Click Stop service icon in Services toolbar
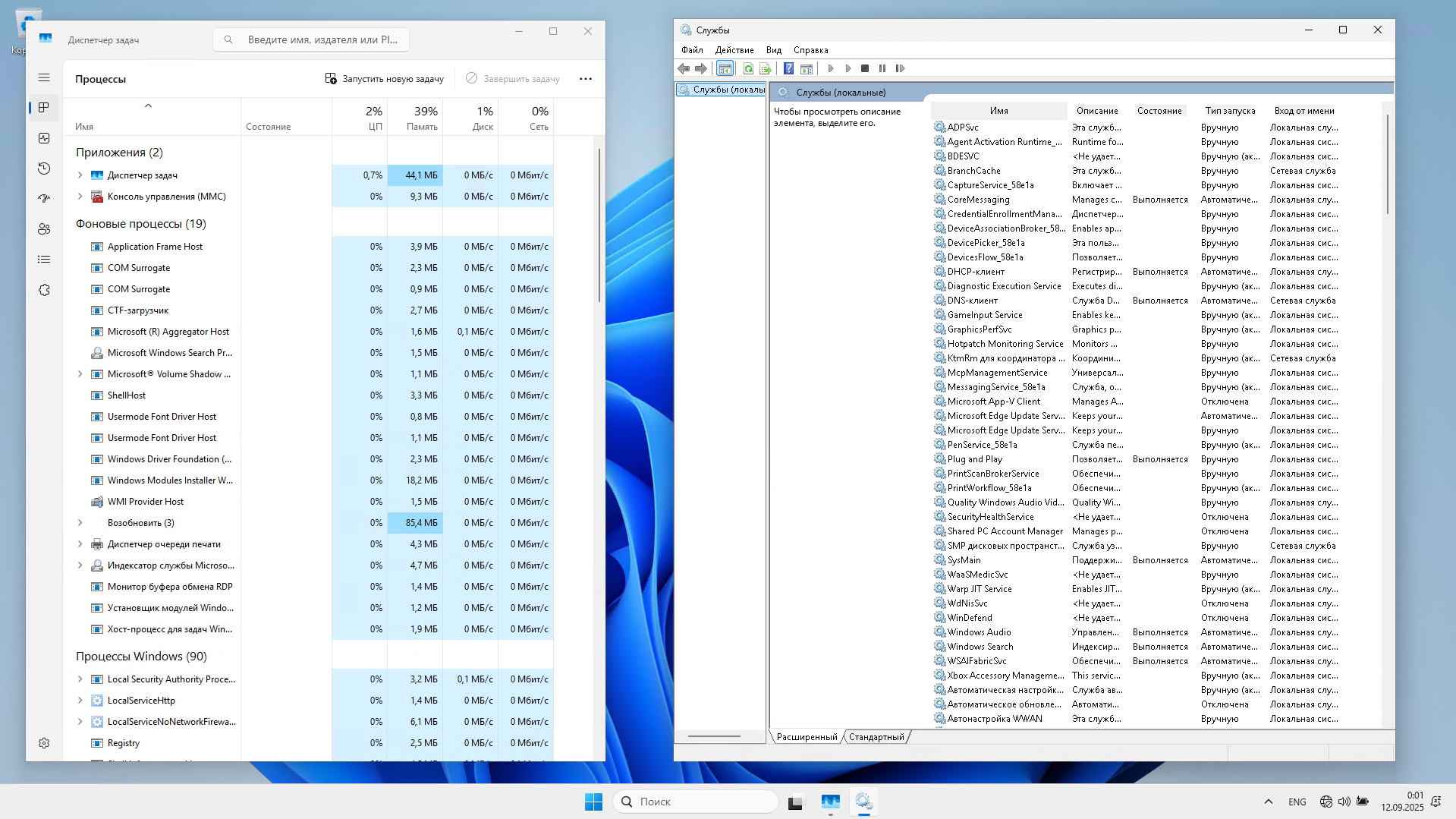The width and height of the screenshot is (1456, 819). click(865, 68)
